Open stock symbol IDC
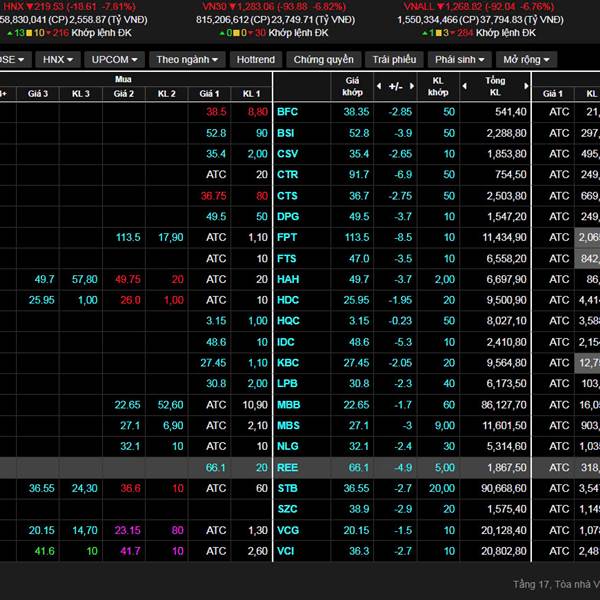The width and height of the screenshot is (600, 600). click(x=286, y=342)
